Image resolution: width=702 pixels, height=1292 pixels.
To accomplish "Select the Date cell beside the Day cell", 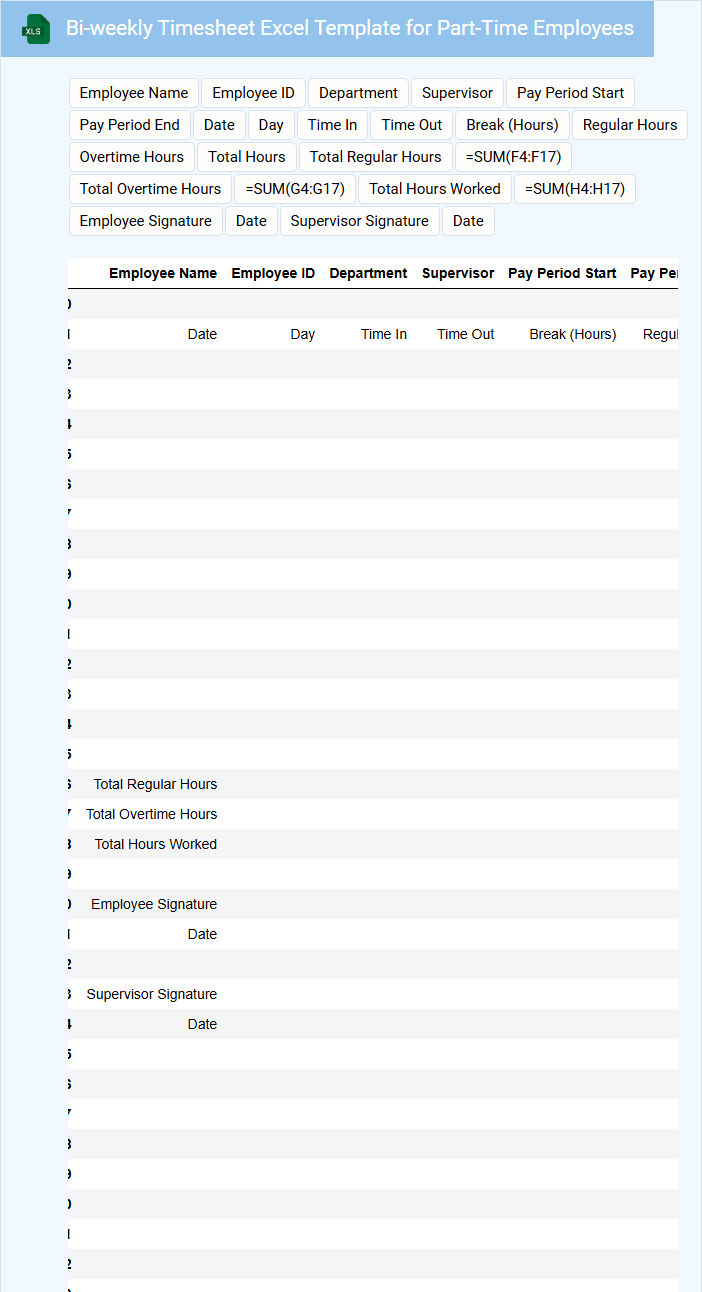I will 202,334.
